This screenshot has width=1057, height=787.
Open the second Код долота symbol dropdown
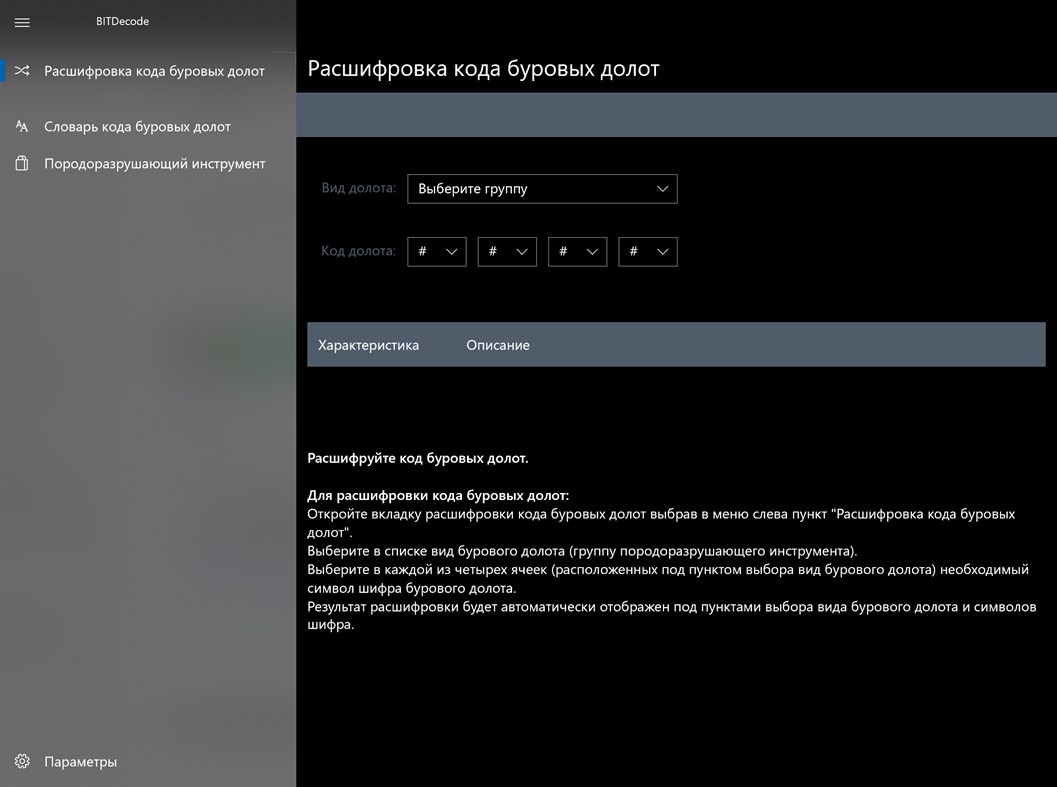(507, 252)
